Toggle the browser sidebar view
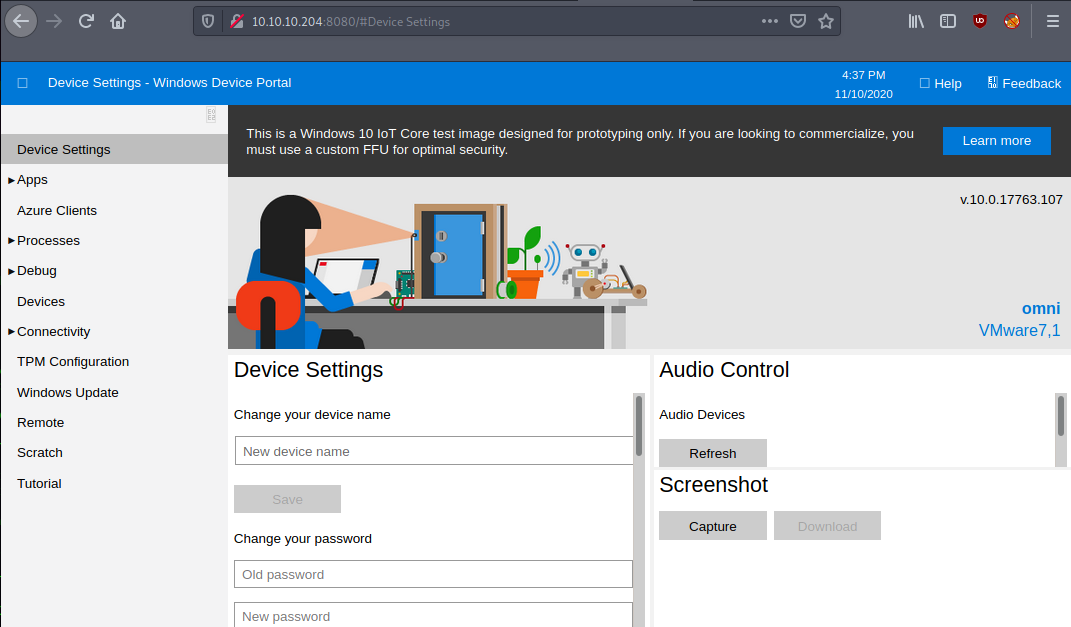This screenshot has height=627, width=1071. pos(948,21)
